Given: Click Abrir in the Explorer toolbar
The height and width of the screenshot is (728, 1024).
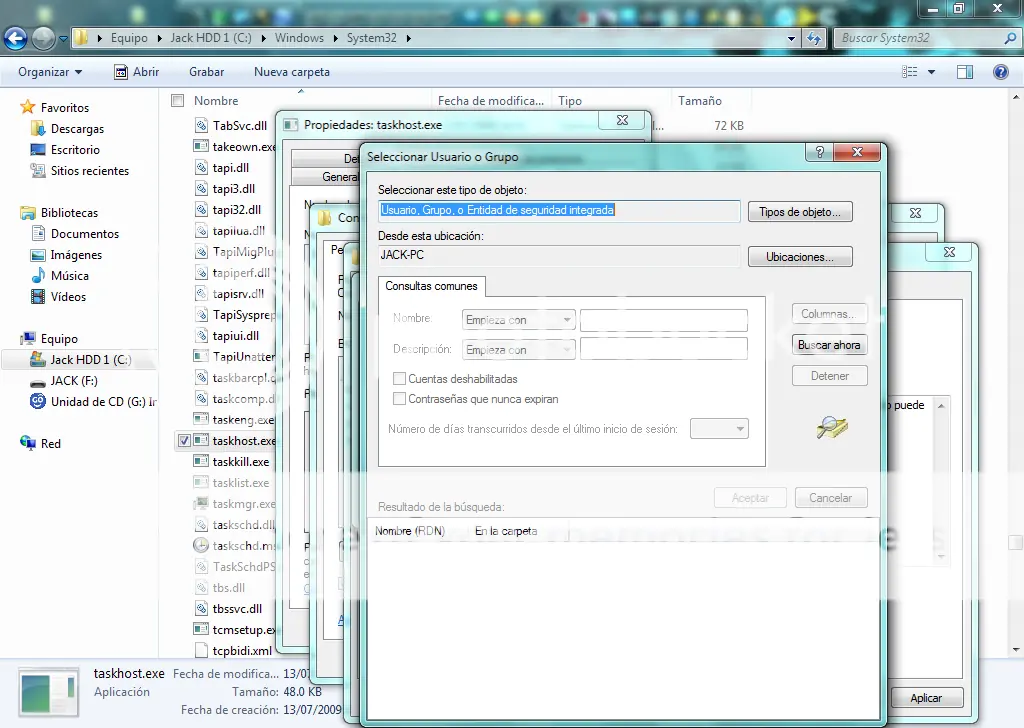Looking at the screenshot, I should pos(136,72).
